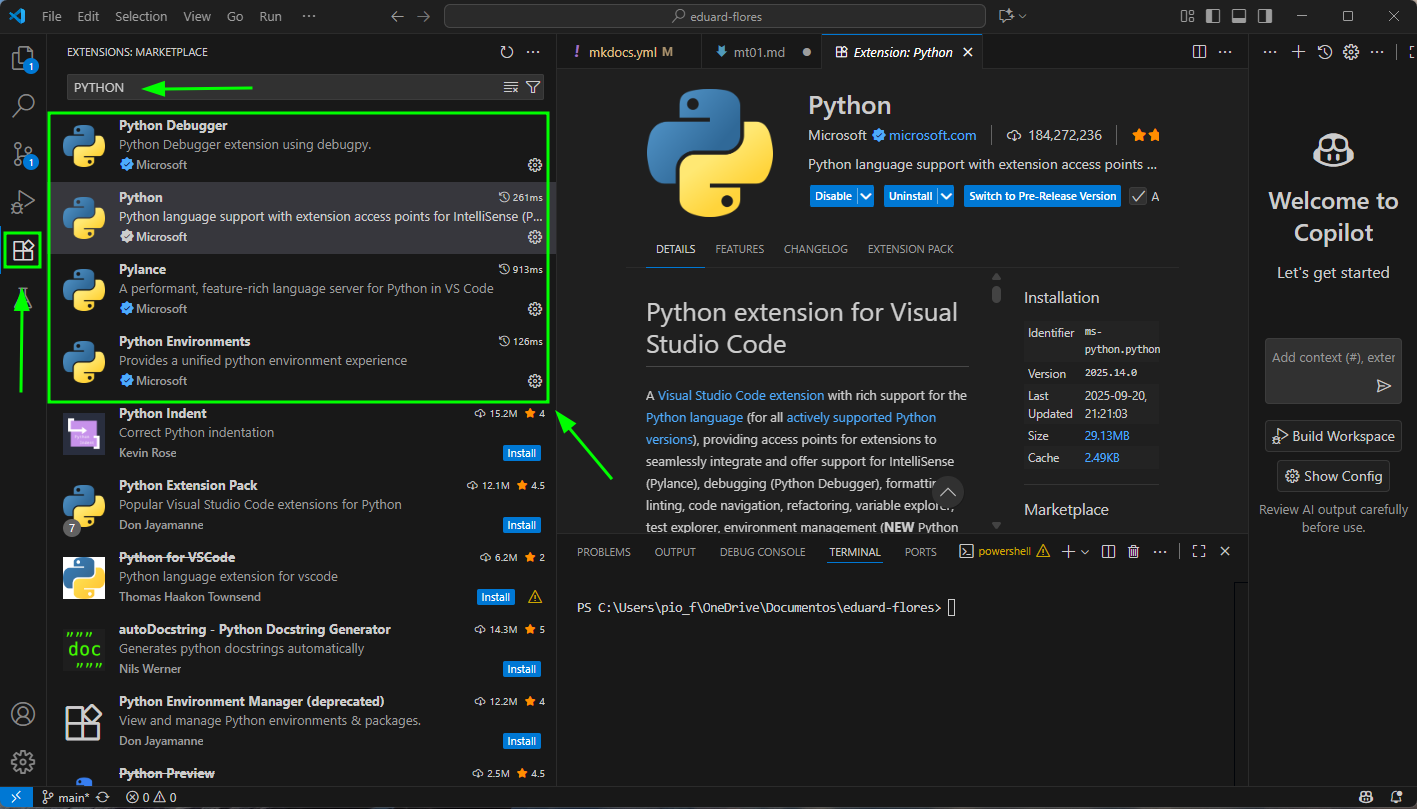The image size is (1417, 809).
Task: Expand the Disable button dropdown arrow
Action: [x=866, y=196]
